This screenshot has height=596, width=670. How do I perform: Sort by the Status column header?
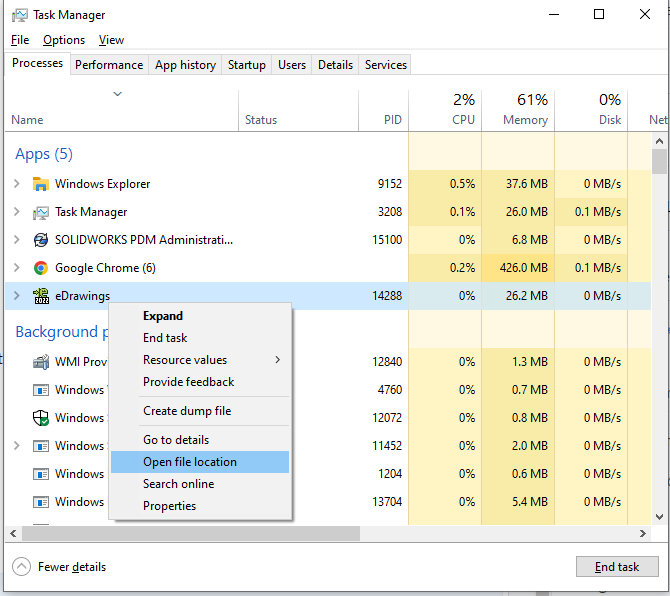(x=299, y=110)
